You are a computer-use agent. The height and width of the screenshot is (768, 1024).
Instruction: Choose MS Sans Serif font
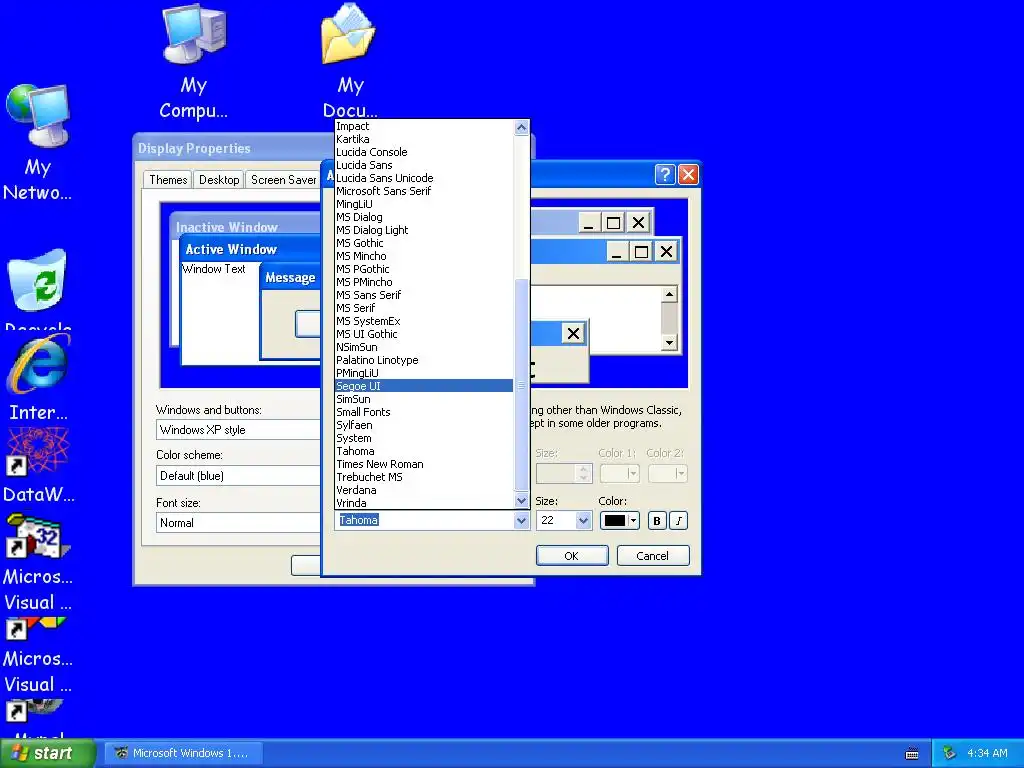tap(424, 295)
